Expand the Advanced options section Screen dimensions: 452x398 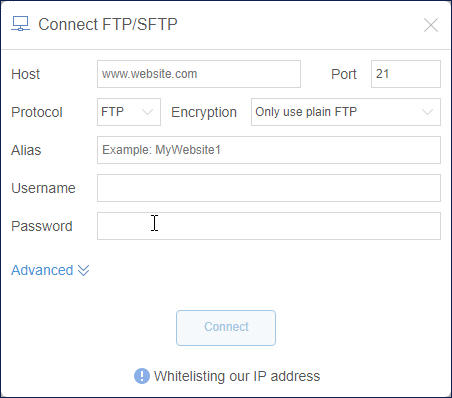(x=50, y=270)
